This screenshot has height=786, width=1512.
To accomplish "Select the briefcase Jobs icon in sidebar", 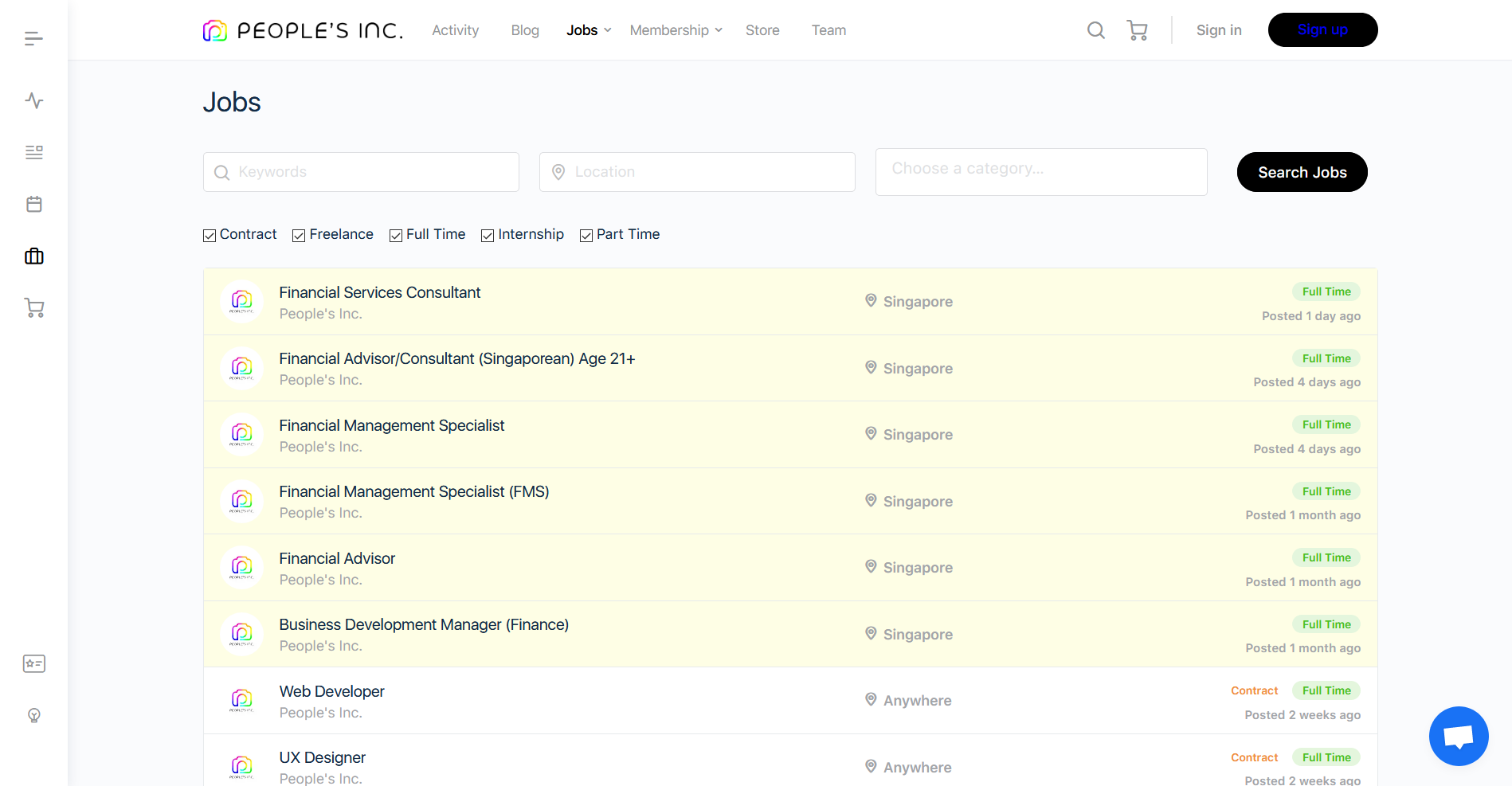I will click(x=33, y=256).
